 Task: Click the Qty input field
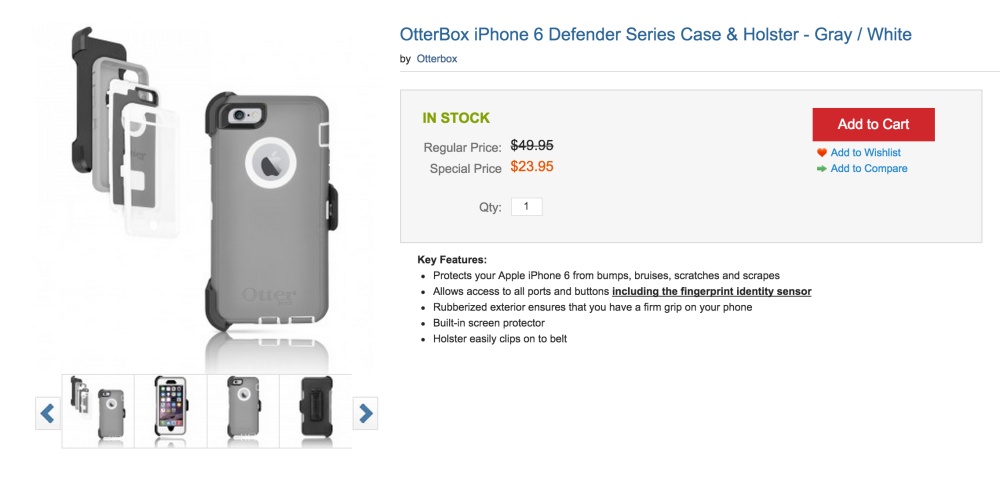[x=526, y=207]
